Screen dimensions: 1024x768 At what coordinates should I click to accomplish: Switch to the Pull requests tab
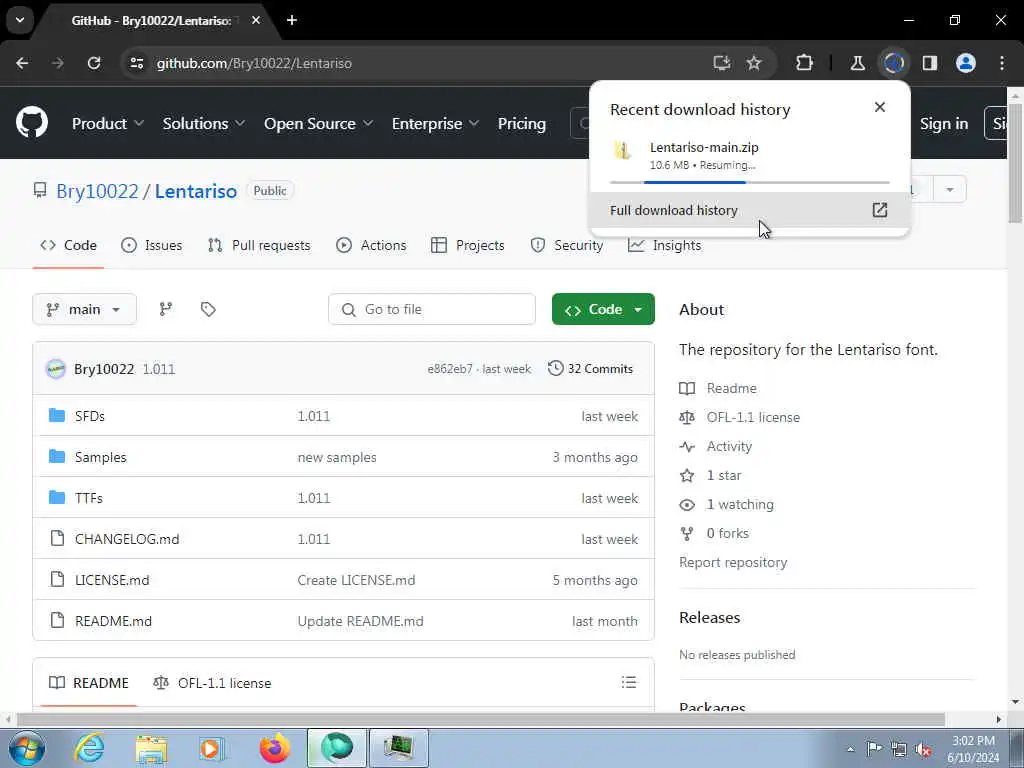pyautogui.click(x=259, y=246)
